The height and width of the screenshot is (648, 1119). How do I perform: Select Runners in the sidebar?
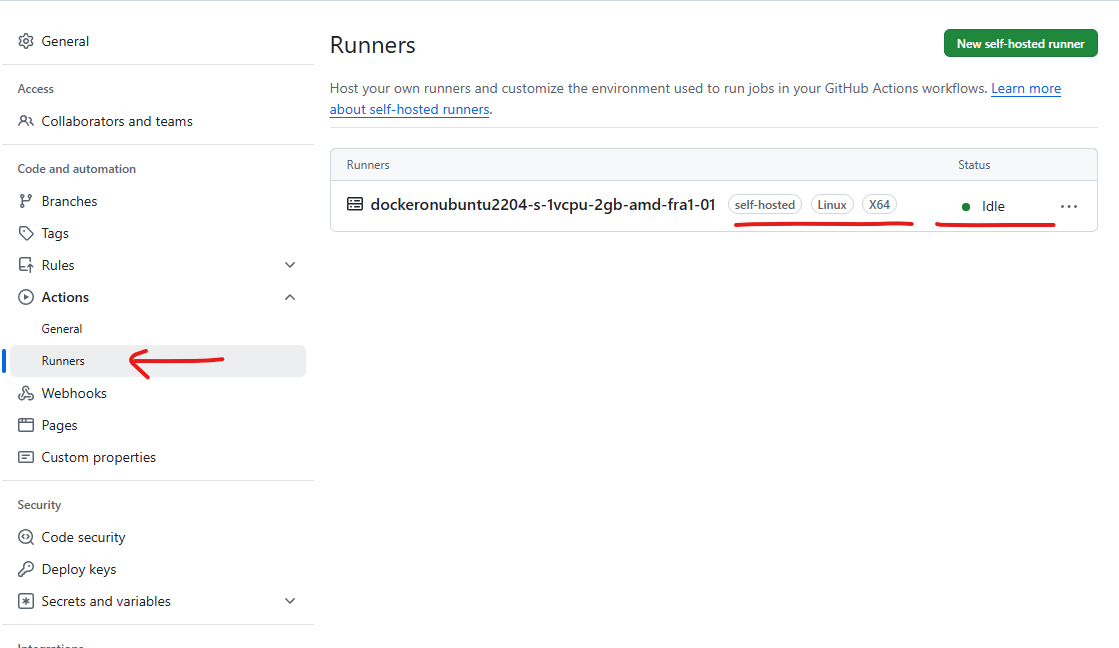point(63,360)
